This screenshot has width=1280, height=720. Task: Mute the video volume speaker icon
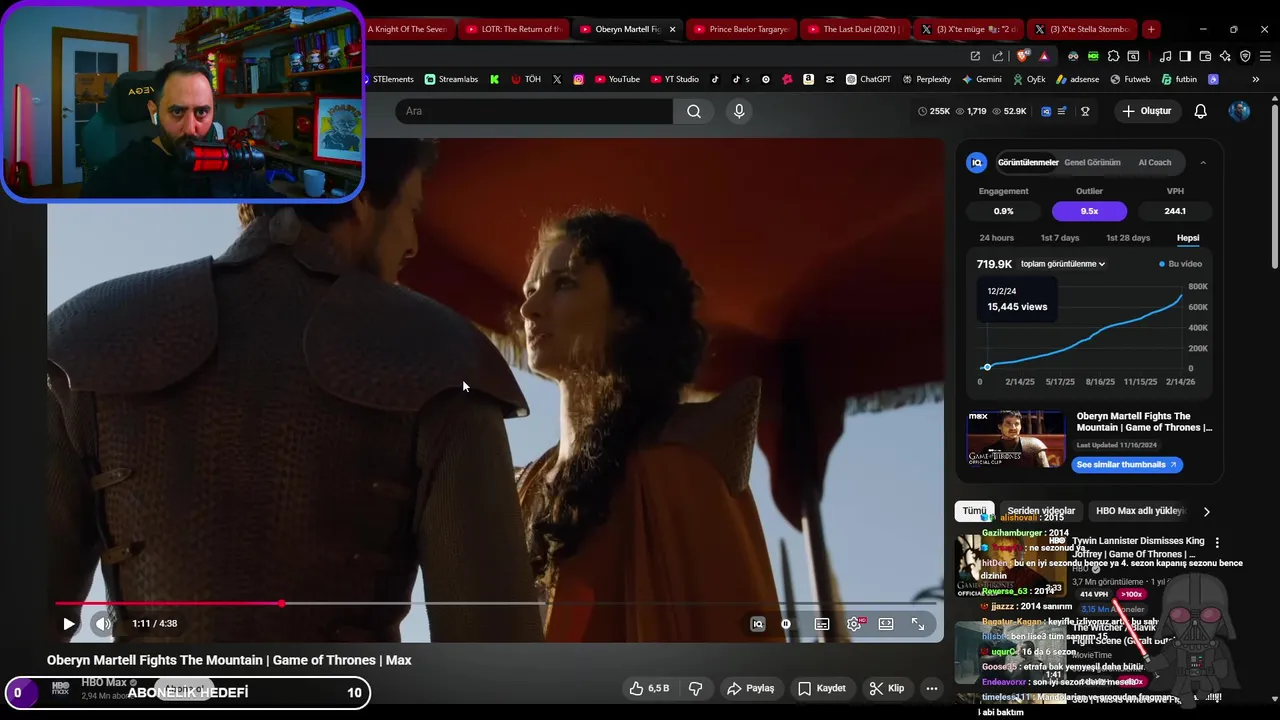103,624
